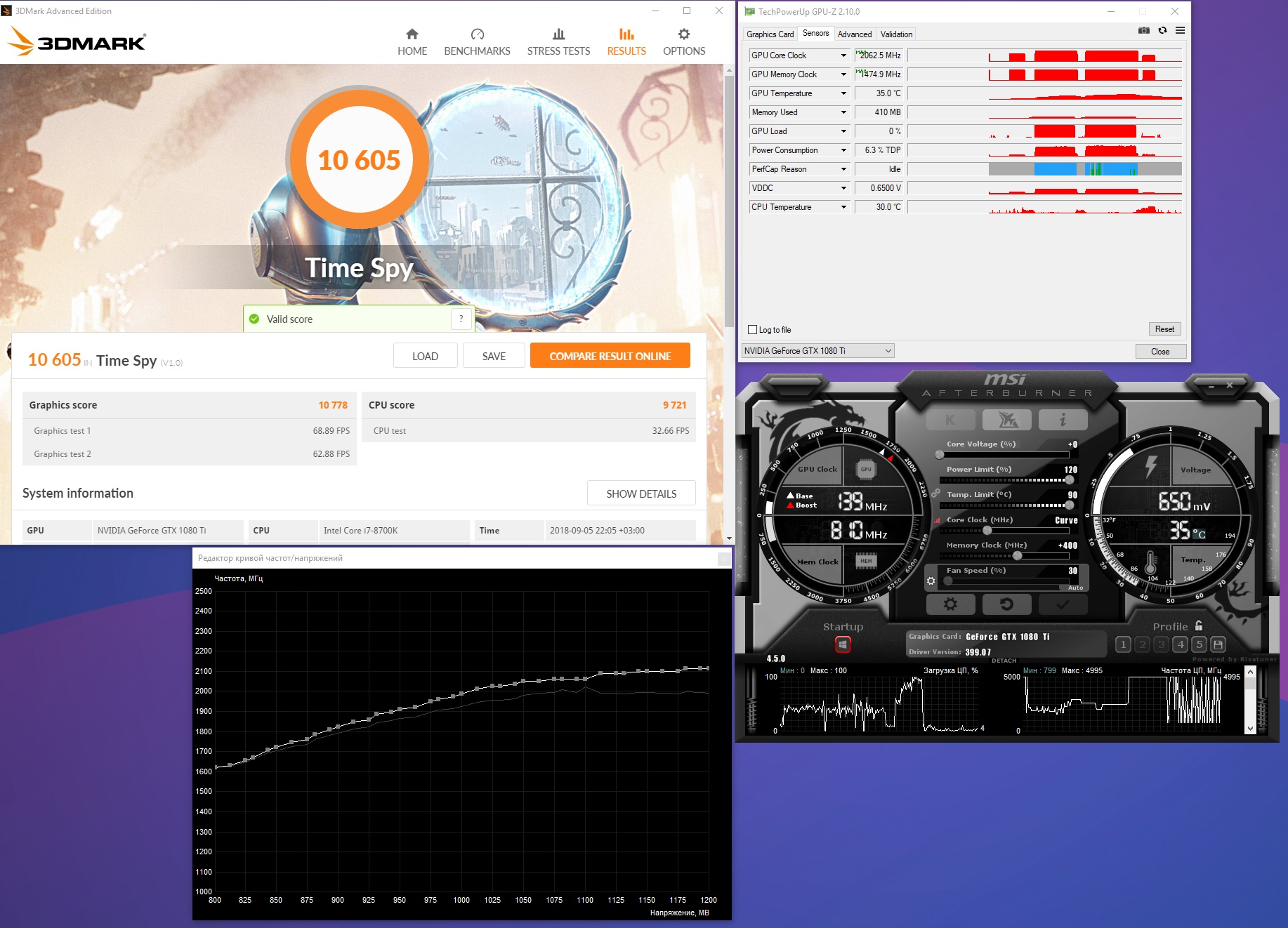This screenshot has width=1288, height=928.
Task: Click the Close button in GPU-Z
Action: pos(1160,351)
